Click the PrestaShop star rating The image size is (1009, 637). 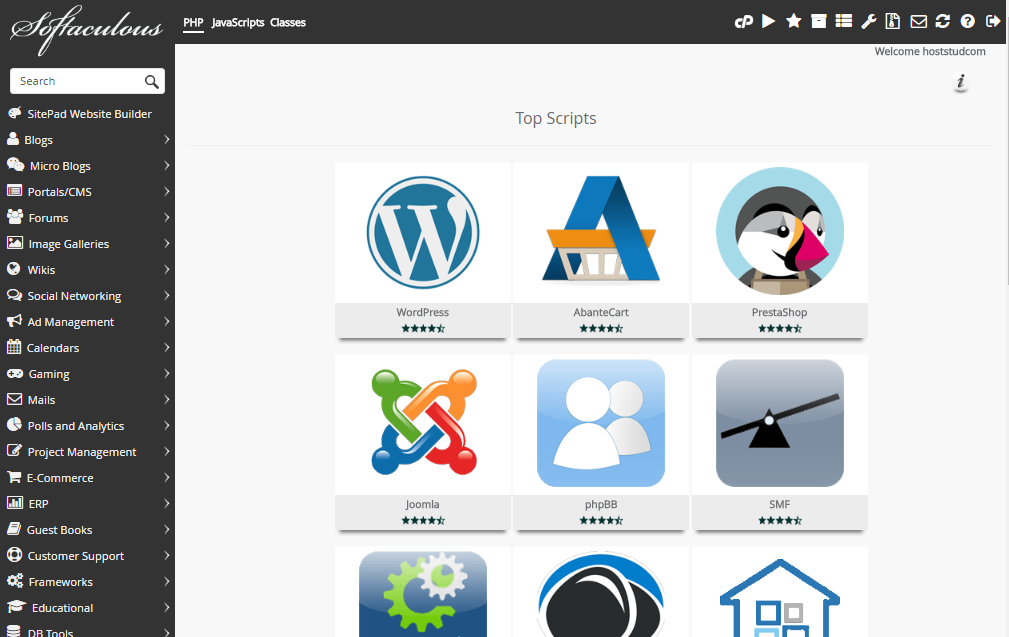(780, 329)
